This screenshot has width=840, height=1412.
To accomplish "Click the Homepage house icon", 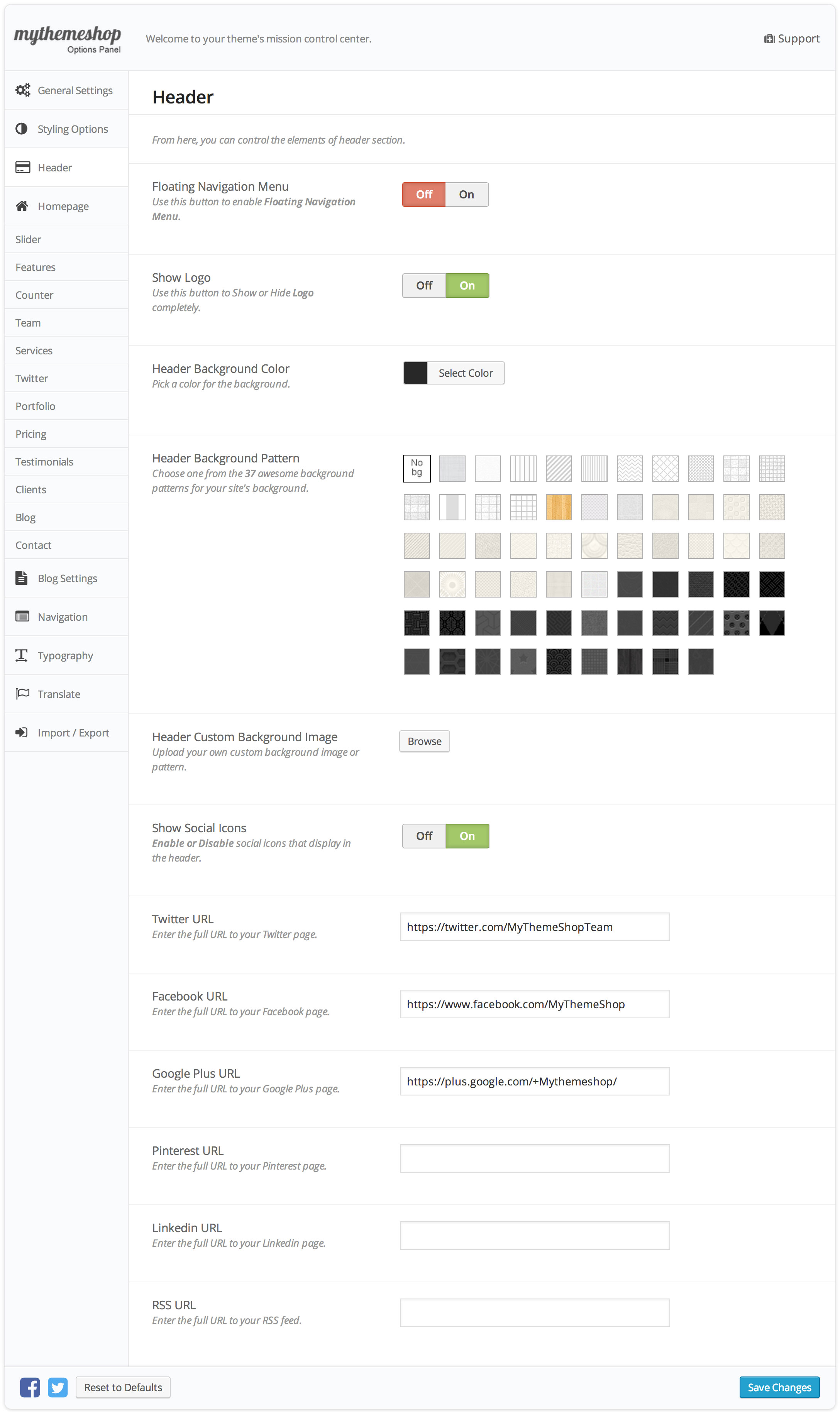I will click(x=22, y=205).
